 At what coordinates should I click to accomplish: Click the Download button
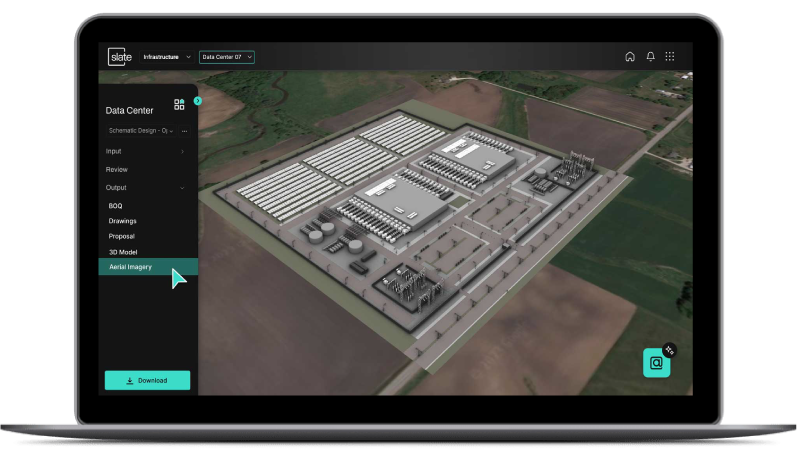[147, 380]
